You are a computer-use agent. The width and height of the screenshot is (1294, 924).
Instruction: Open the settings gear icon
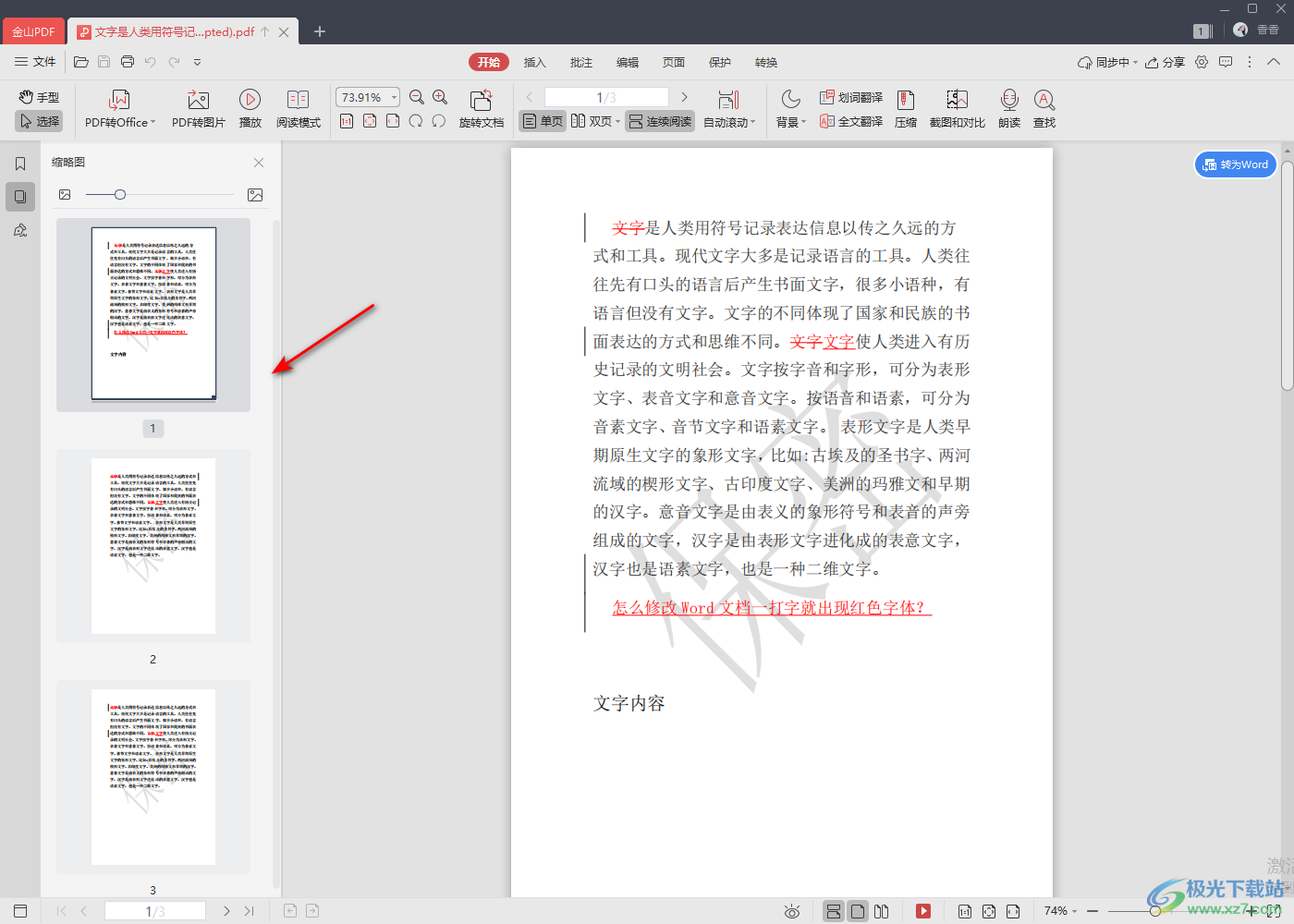[1202, 62]
